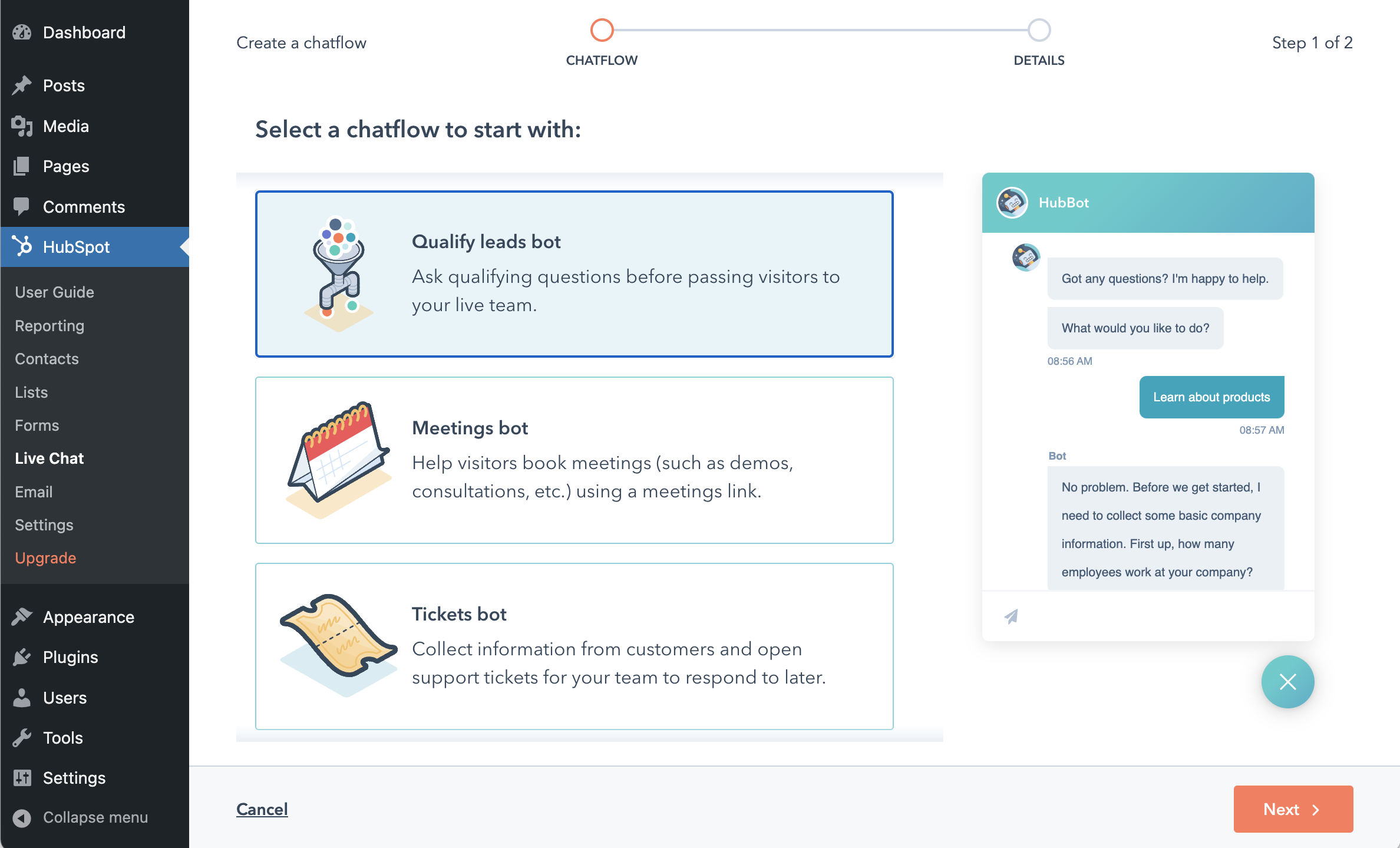Viewport: 1400px width, 848px height.
Task: Click the CHATFLOW step indicator
Action: (x=601, y=29)
